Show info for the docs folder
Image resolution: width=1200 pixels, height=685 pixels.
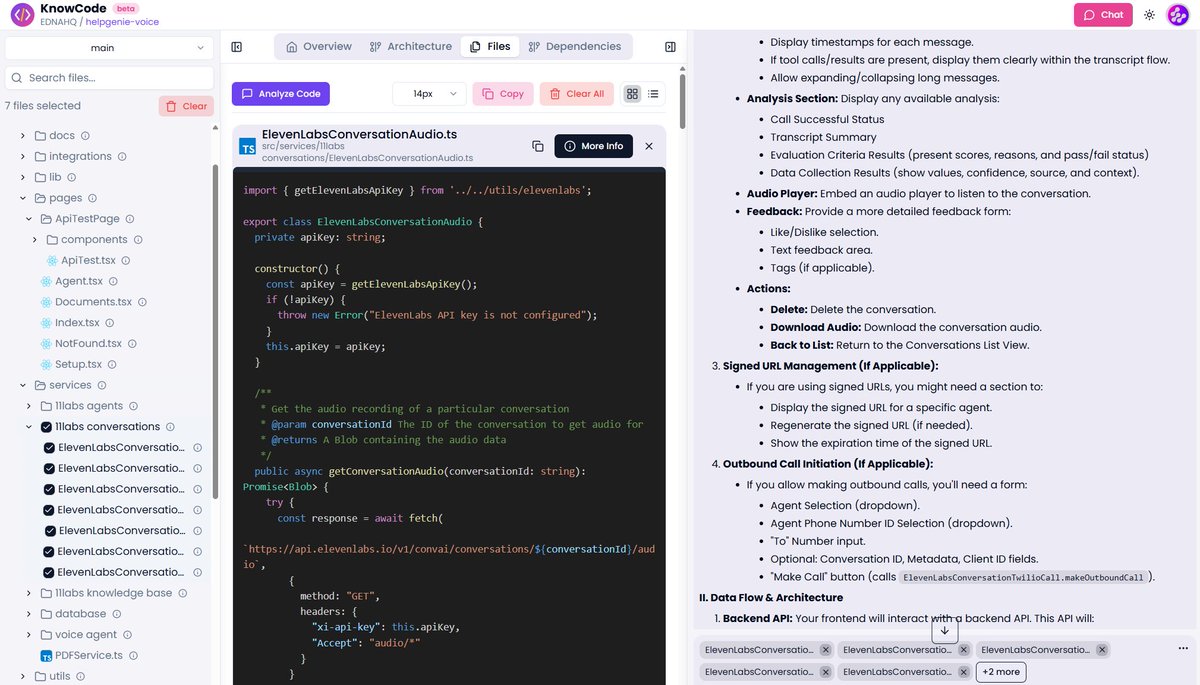coord(85,136)
